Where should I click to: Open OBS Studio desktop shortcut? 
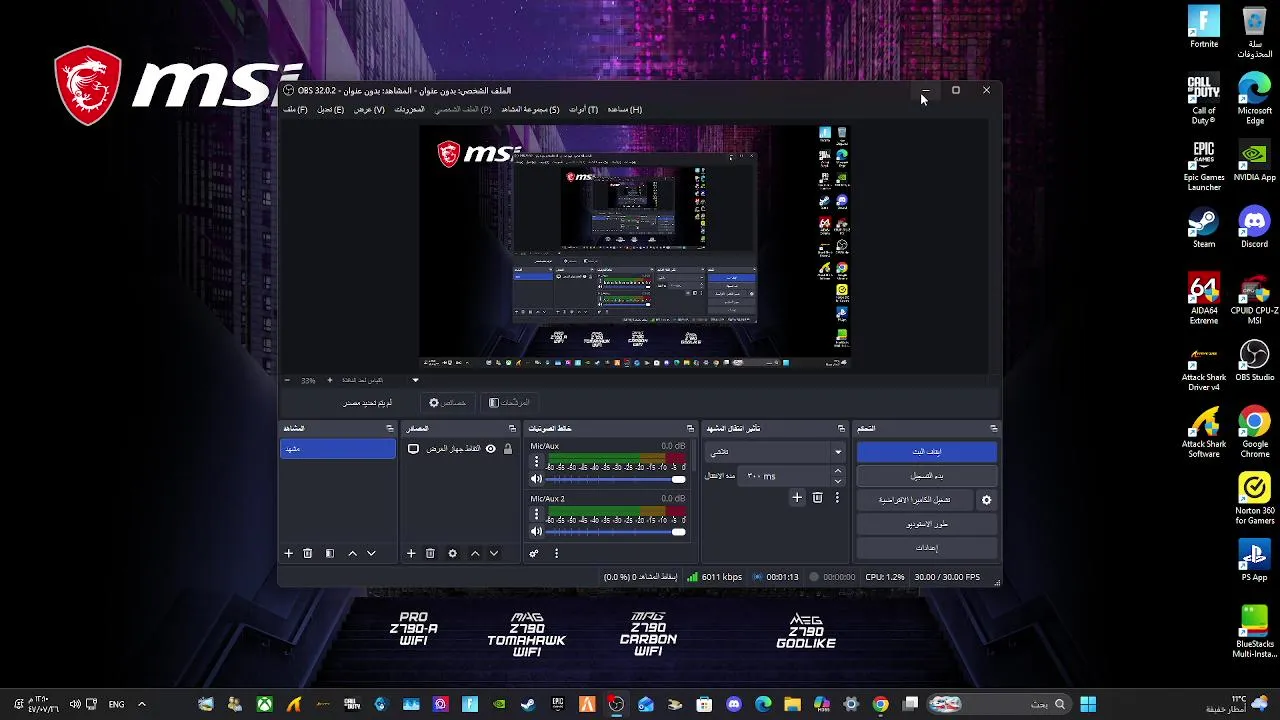click(x=1254, y=361)
